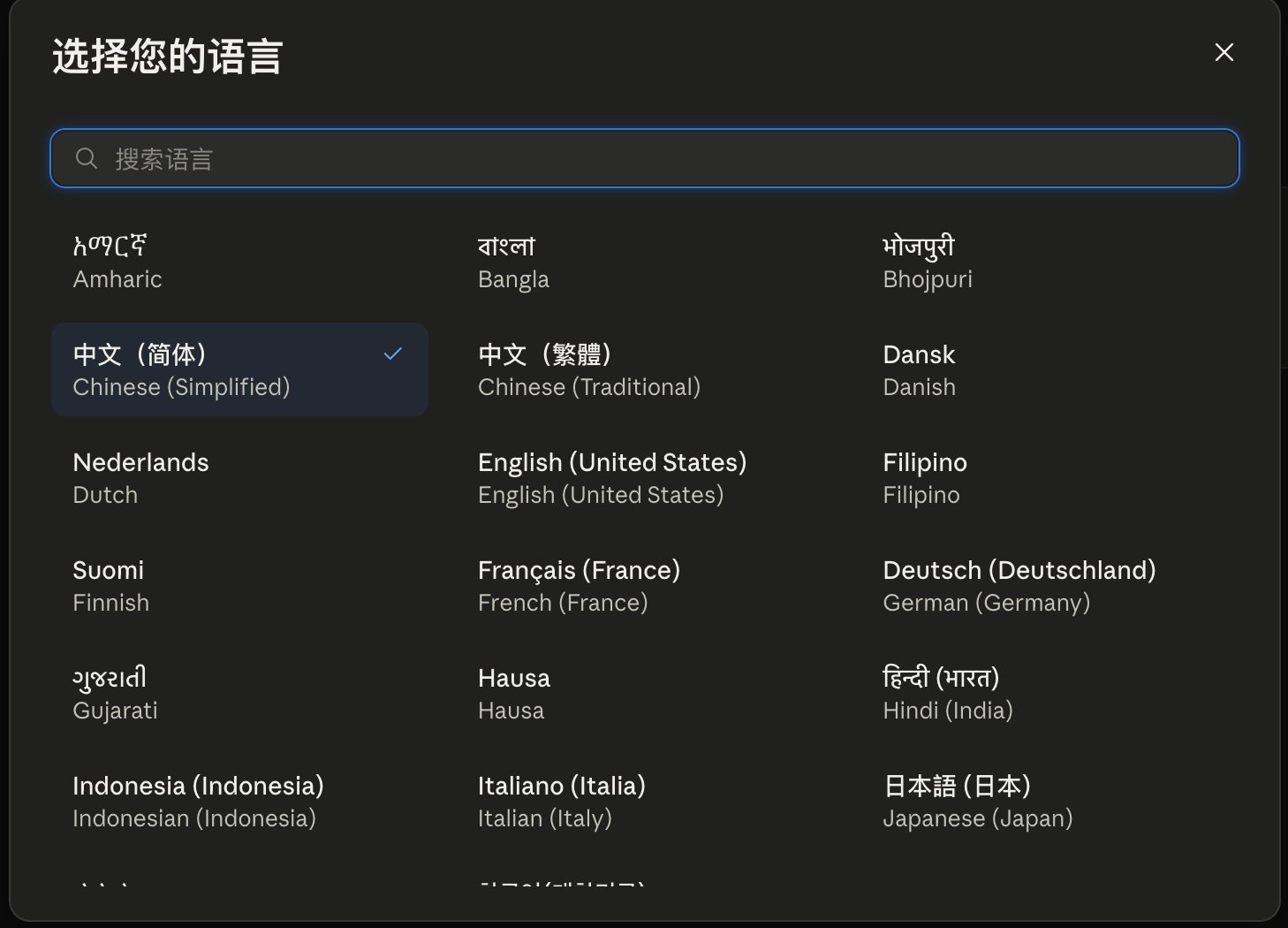Select the Hausa language
This screenshot has width=1288, height=928.
[645, 693]
